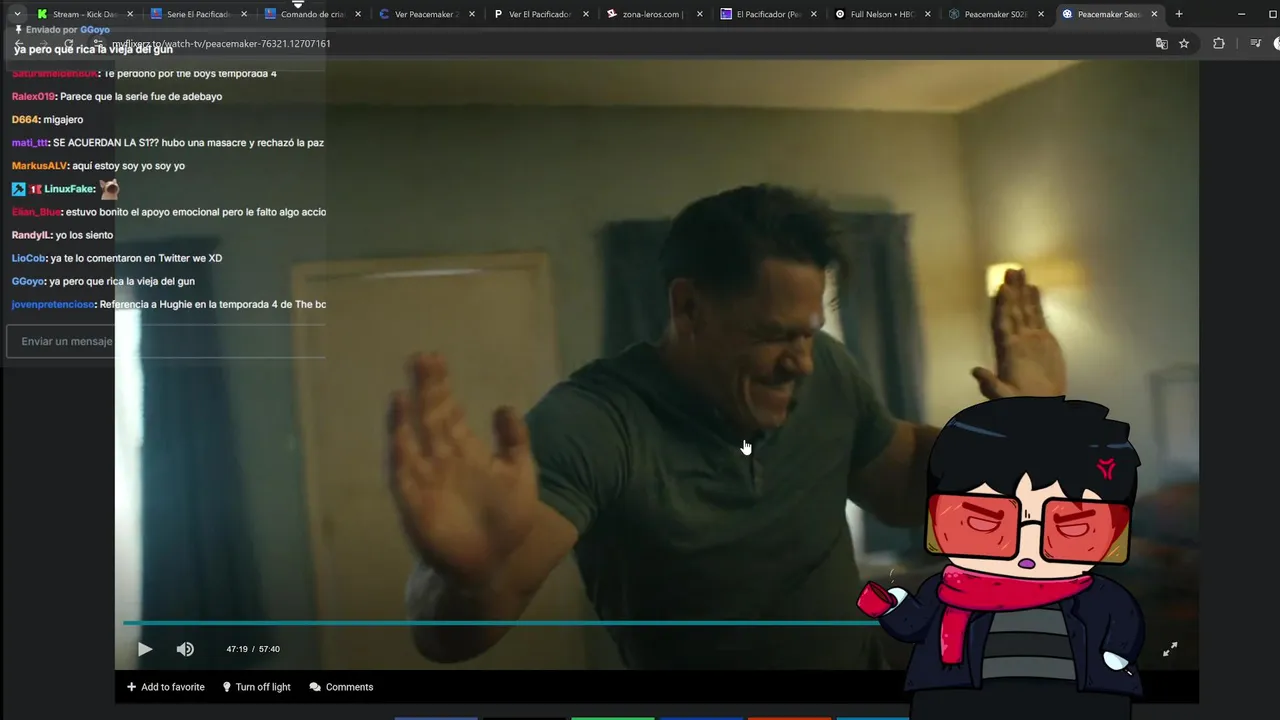Click username mati_ttt in chat
This screenshot has width=1280, height=720.
pyautogui.click(x=30, y=143)
